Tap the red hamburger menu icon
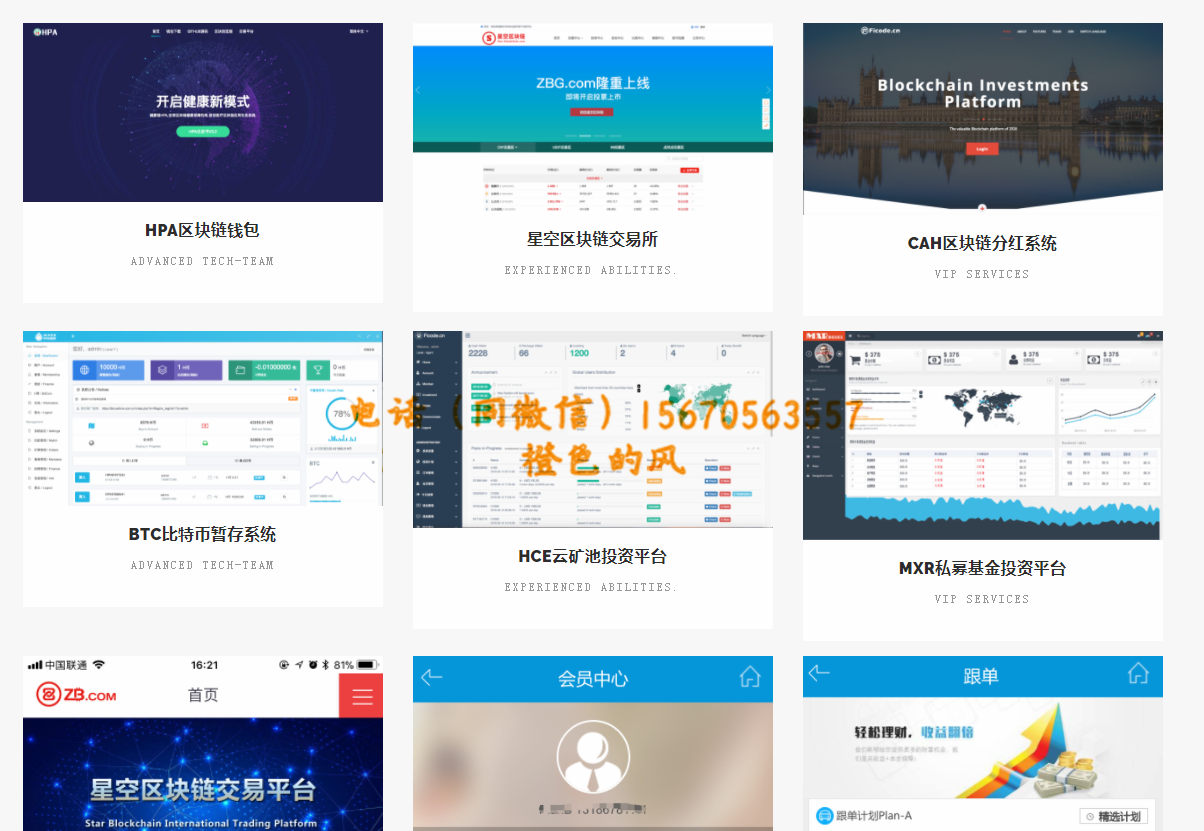This screenshot has height=831, width=1204. [361, 696]
